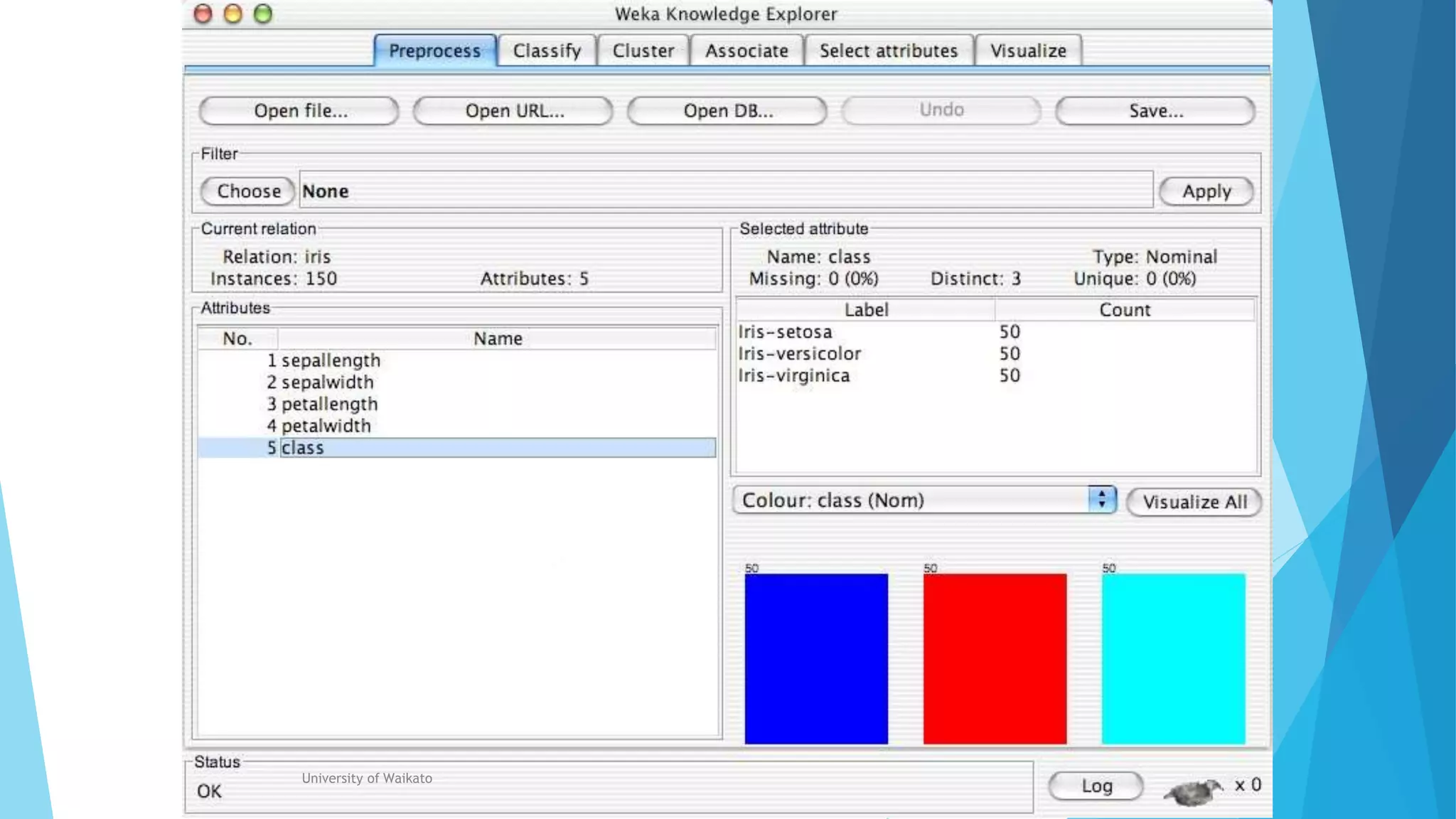Open the Colour class dropdown arrows
Viewport: 1456px width, 819px height.
[x=1101, y=500]
